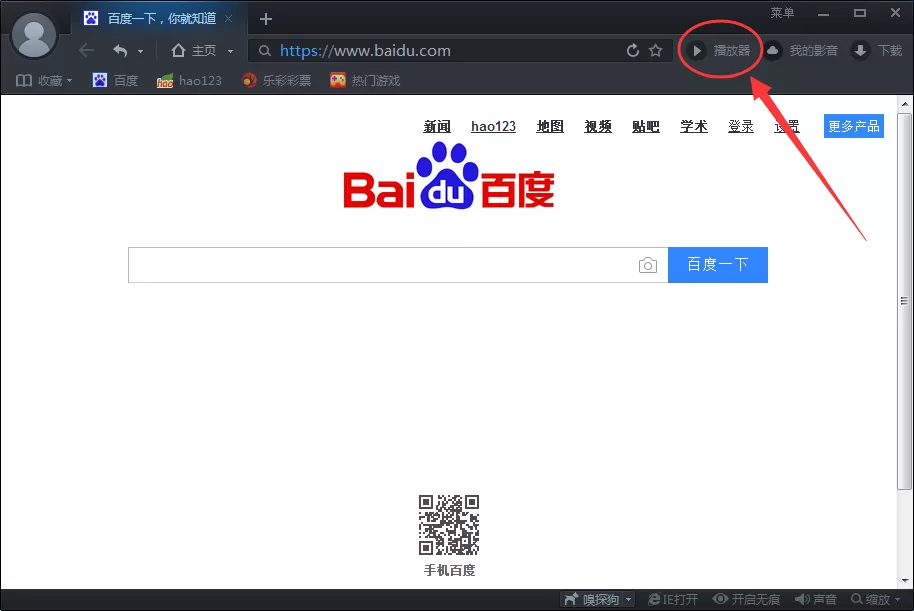
Task: Open undo history dropdown arrow
Action: point(140,51)
